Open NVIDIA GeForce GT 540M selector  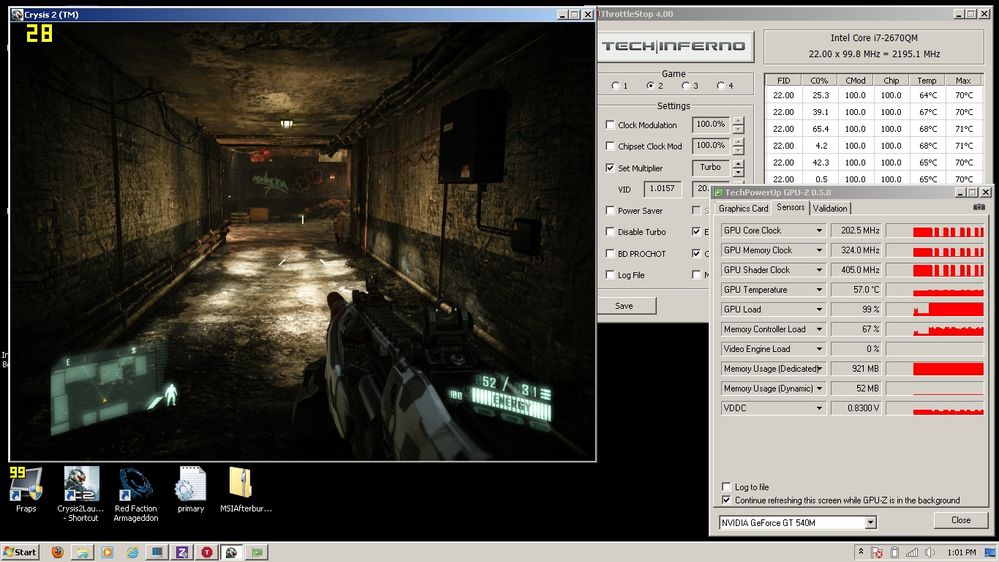point(798,522)
